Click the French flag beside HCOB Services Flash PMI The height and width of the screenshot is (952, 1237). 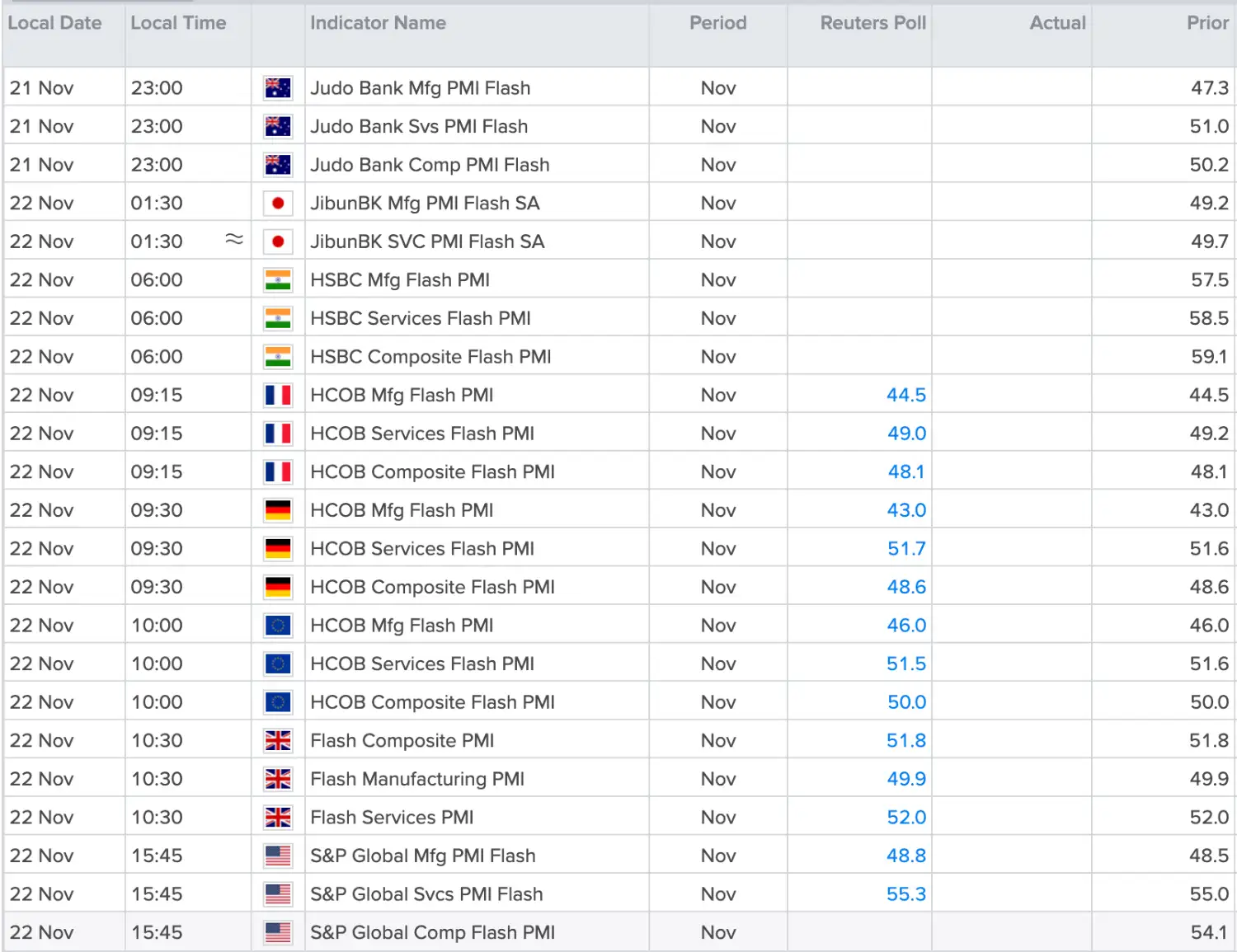pos(278,434)
